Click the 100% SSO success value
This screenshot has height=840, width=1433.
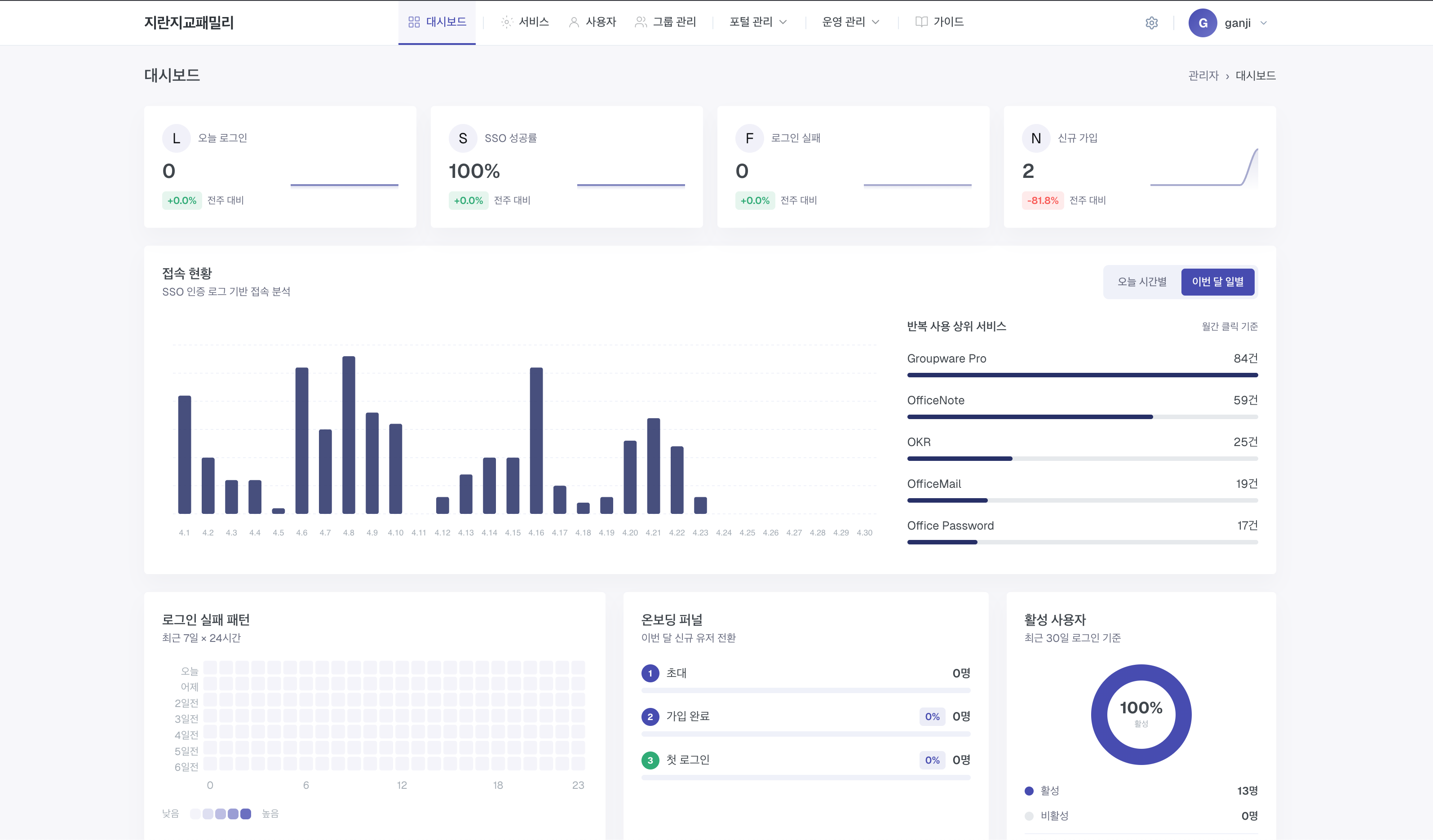click(474, 171)
